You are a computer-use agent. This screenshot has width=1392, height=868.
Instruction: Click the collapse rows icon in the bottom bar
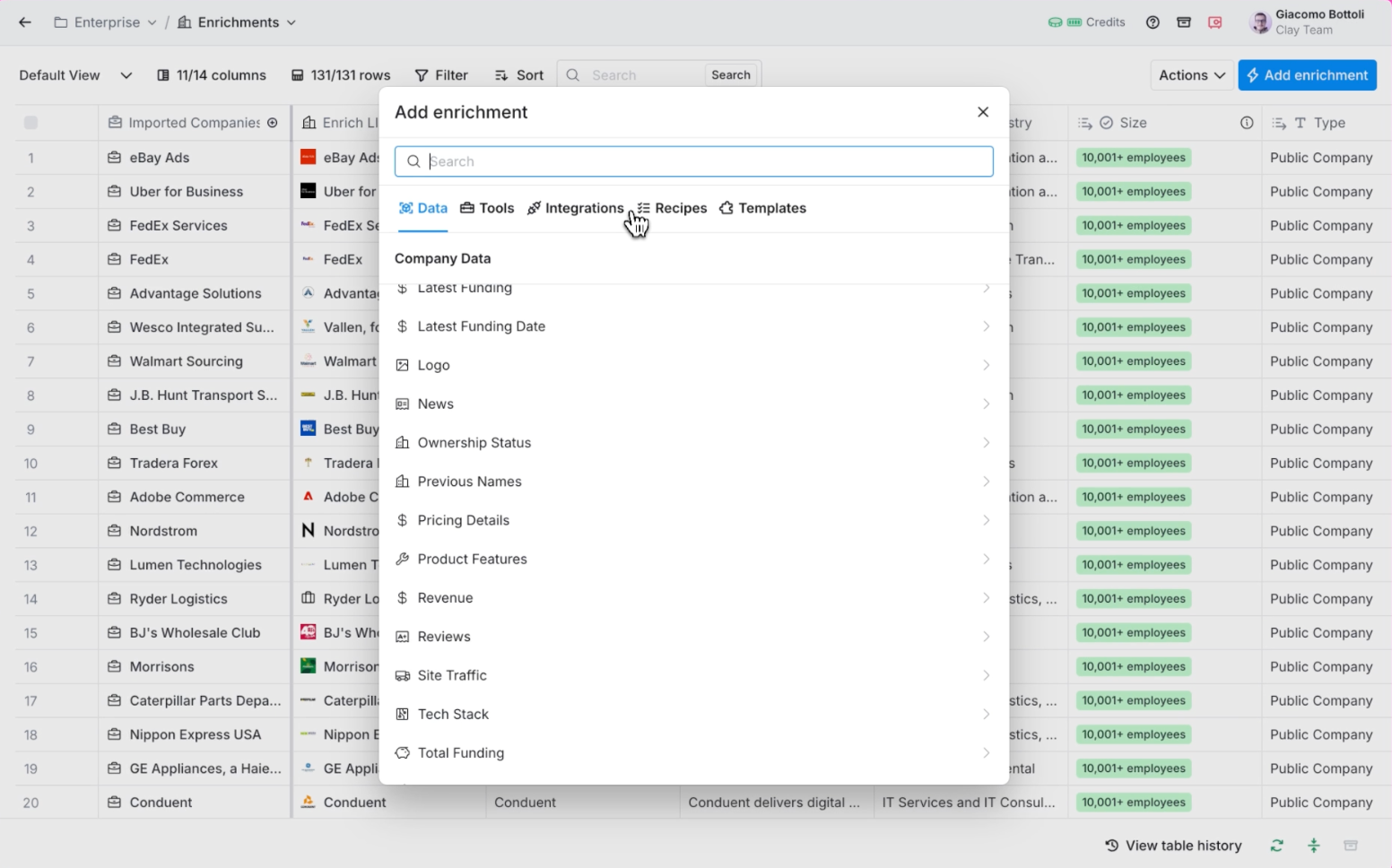point(1313,846)
